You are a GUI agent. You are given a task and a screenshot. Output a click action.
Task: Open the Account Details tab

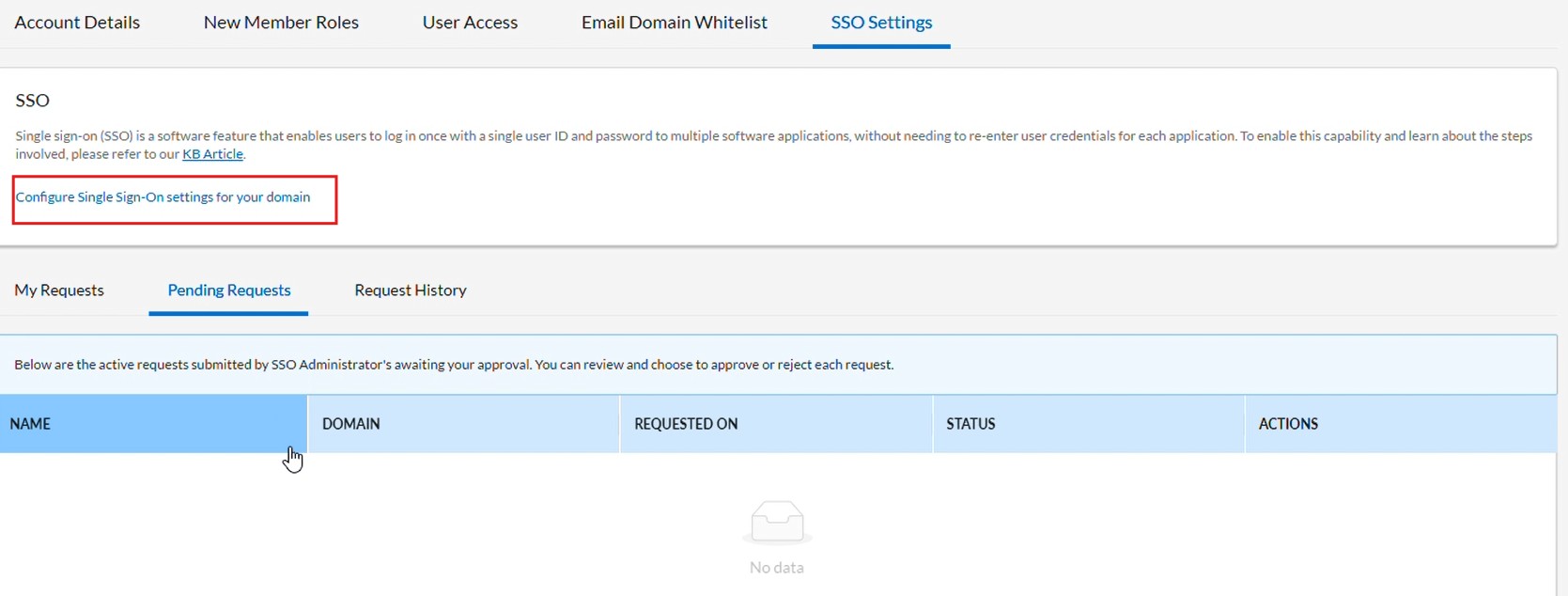pyautogui.click(x=77, y=23)
